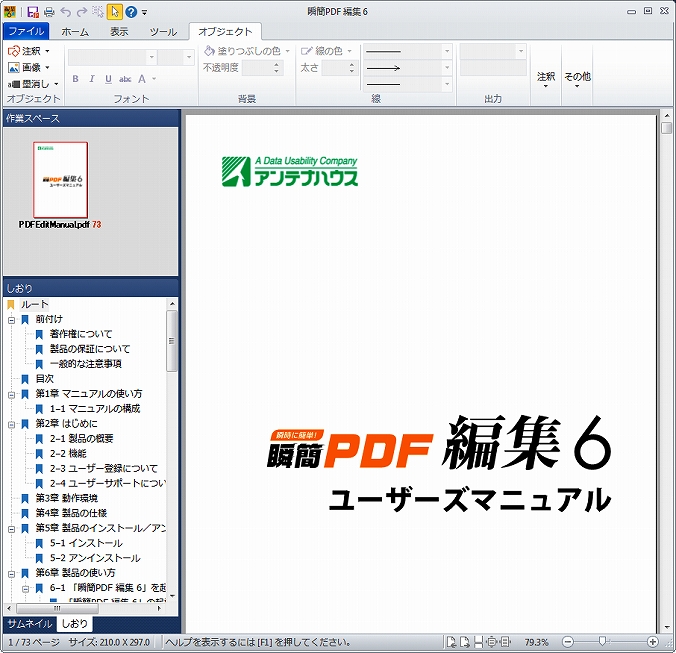676x653 pixels.
Task: Open the 製品の保証について bookmark
Action: tap(90, 349)
